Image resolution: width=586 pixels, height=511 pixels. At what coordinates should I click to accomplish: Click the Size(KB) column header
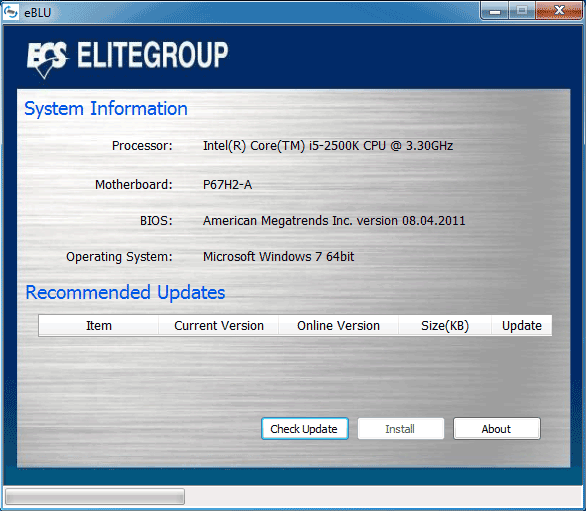445,325
